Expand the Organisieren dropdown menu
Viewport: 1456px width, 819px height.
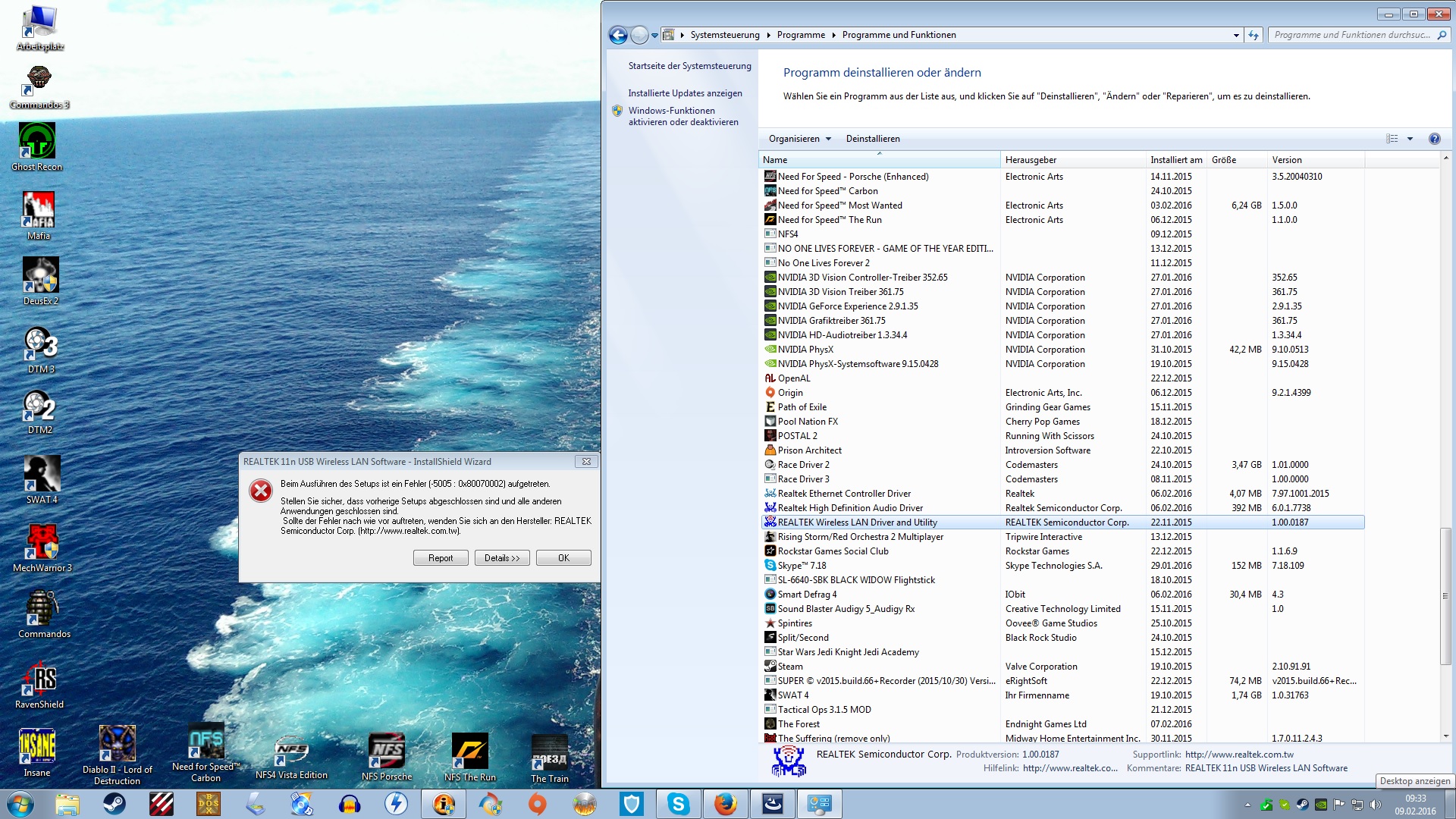tap(800, 139)
